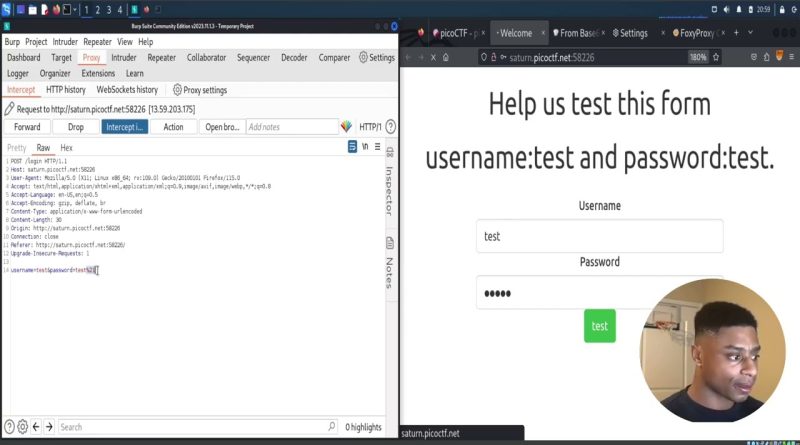The width and height of the screenshot is (800, 445).
Task: Open the Collaborator tab
Action: pyautogui.click(x=206, y=58)
